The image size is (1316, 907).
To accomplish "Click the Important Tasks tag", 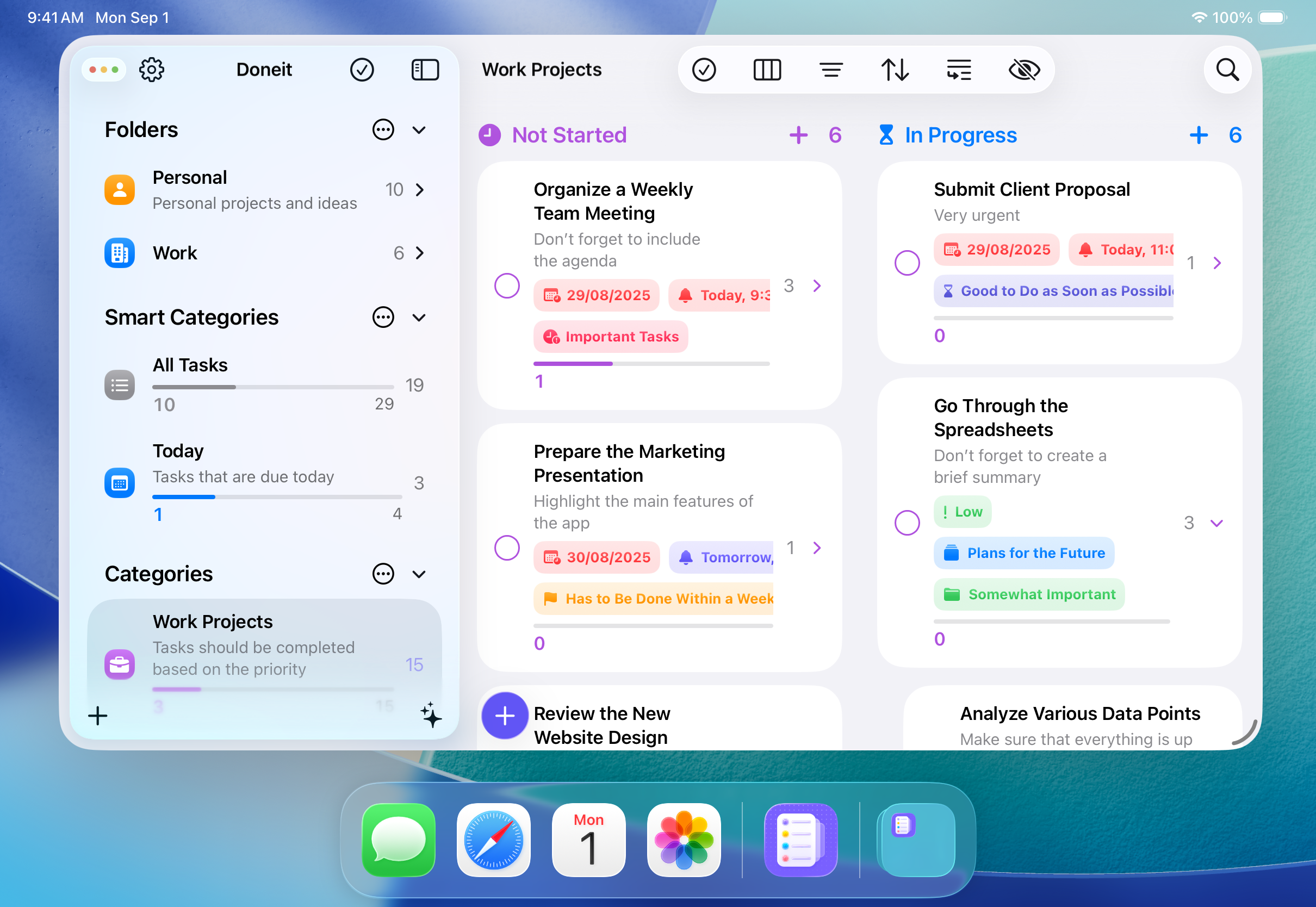I will pos(610,337).
